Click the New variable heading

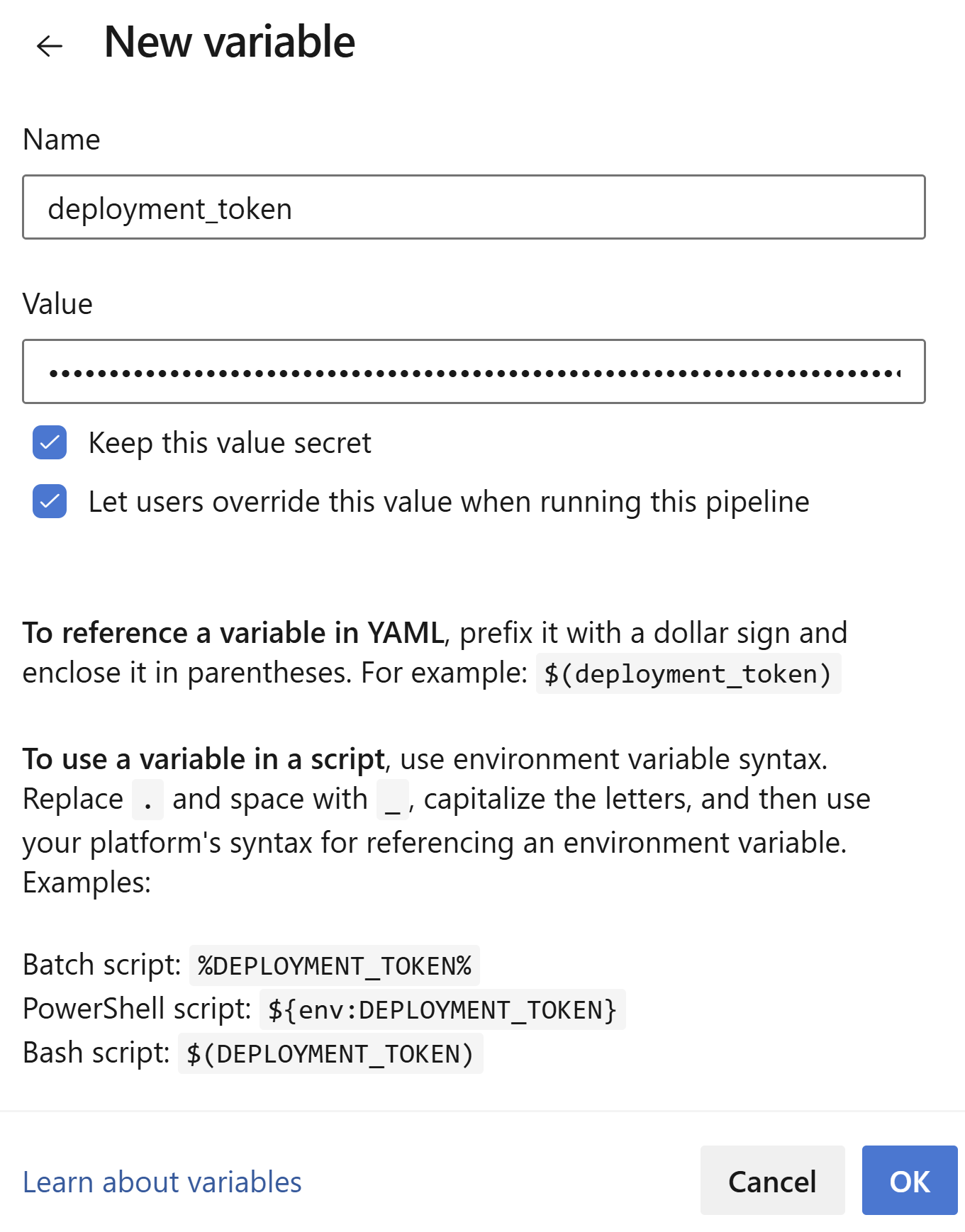click(229, 42)
